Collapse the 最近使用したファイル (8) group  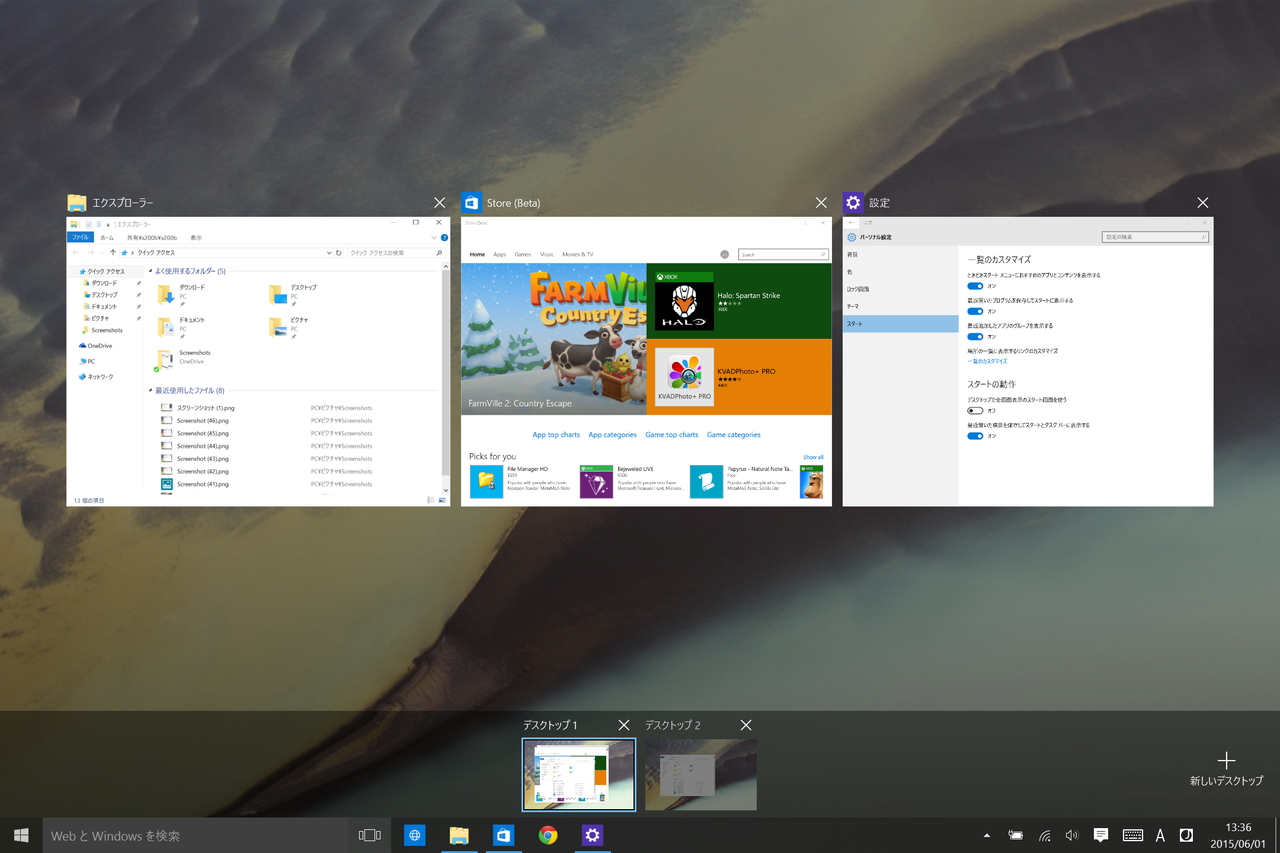151,391
